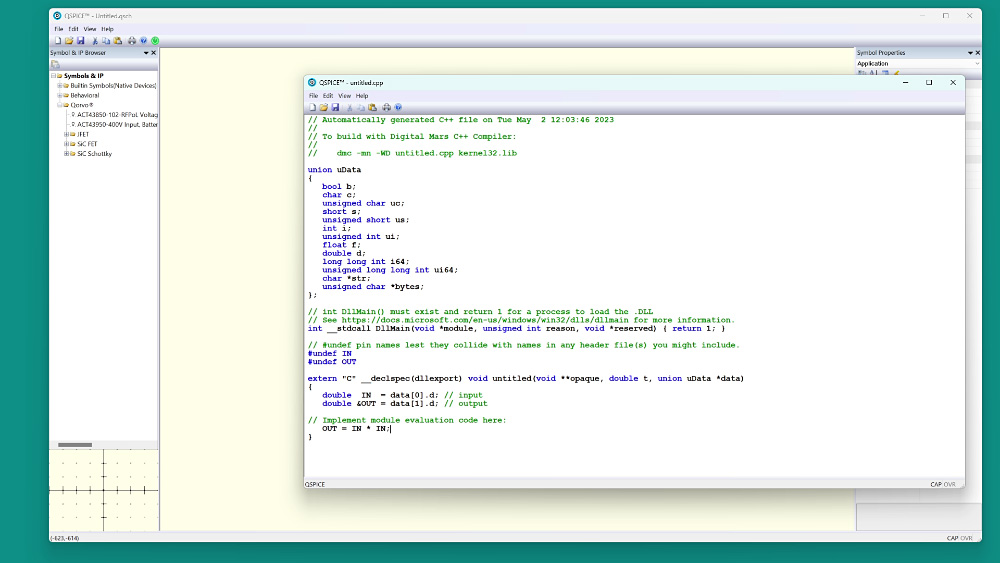Click the '#undef OUT' line in editor

click(332, 362)
